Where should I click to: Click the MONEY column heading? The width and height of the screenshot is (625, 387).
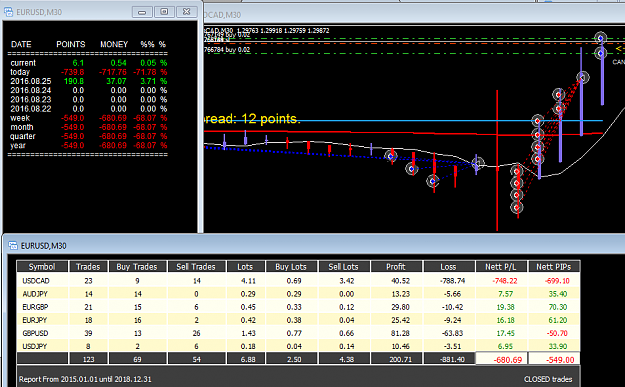coord(114,44)
